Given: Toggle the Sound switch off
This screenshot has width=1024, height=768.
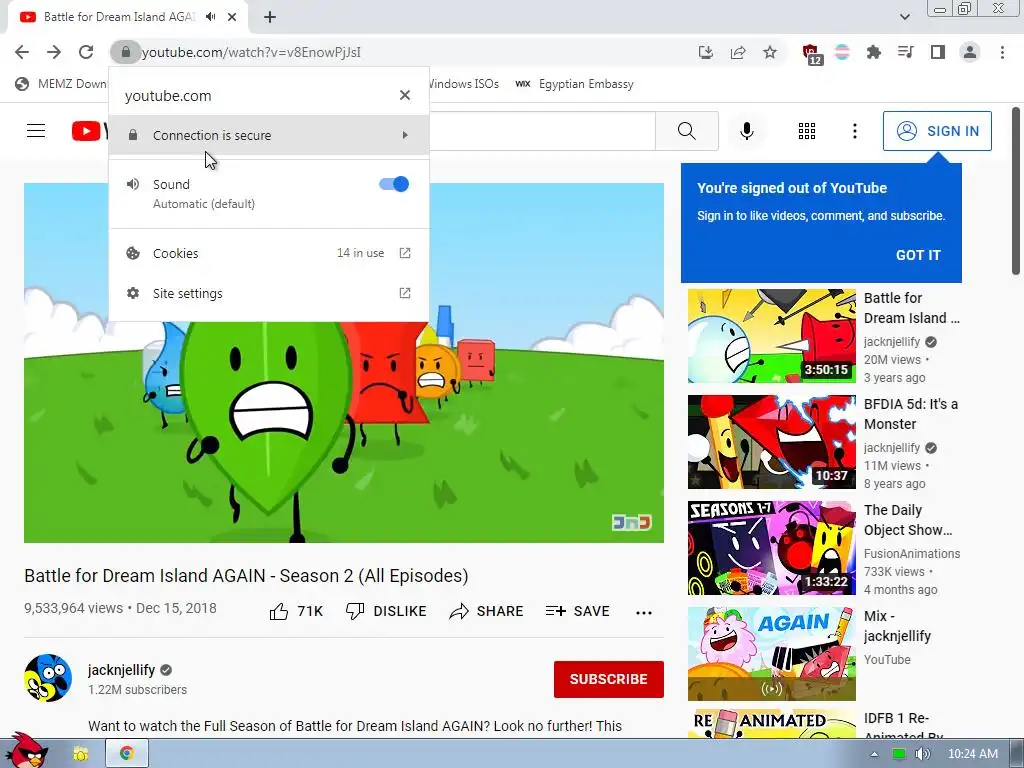Looking at the screenshot, I should 394,184.
